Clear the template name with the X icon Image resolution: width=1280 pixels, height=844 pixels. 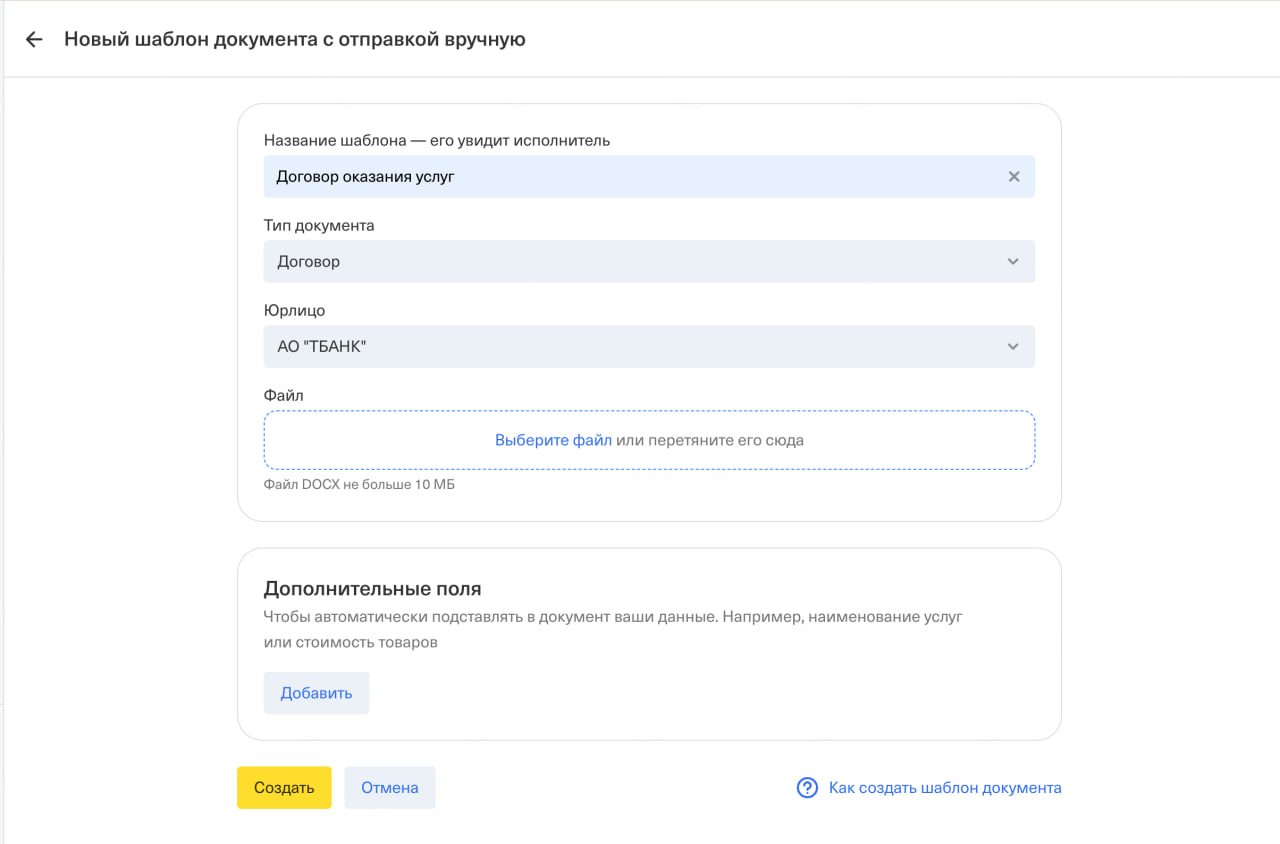coord(1013,177)
